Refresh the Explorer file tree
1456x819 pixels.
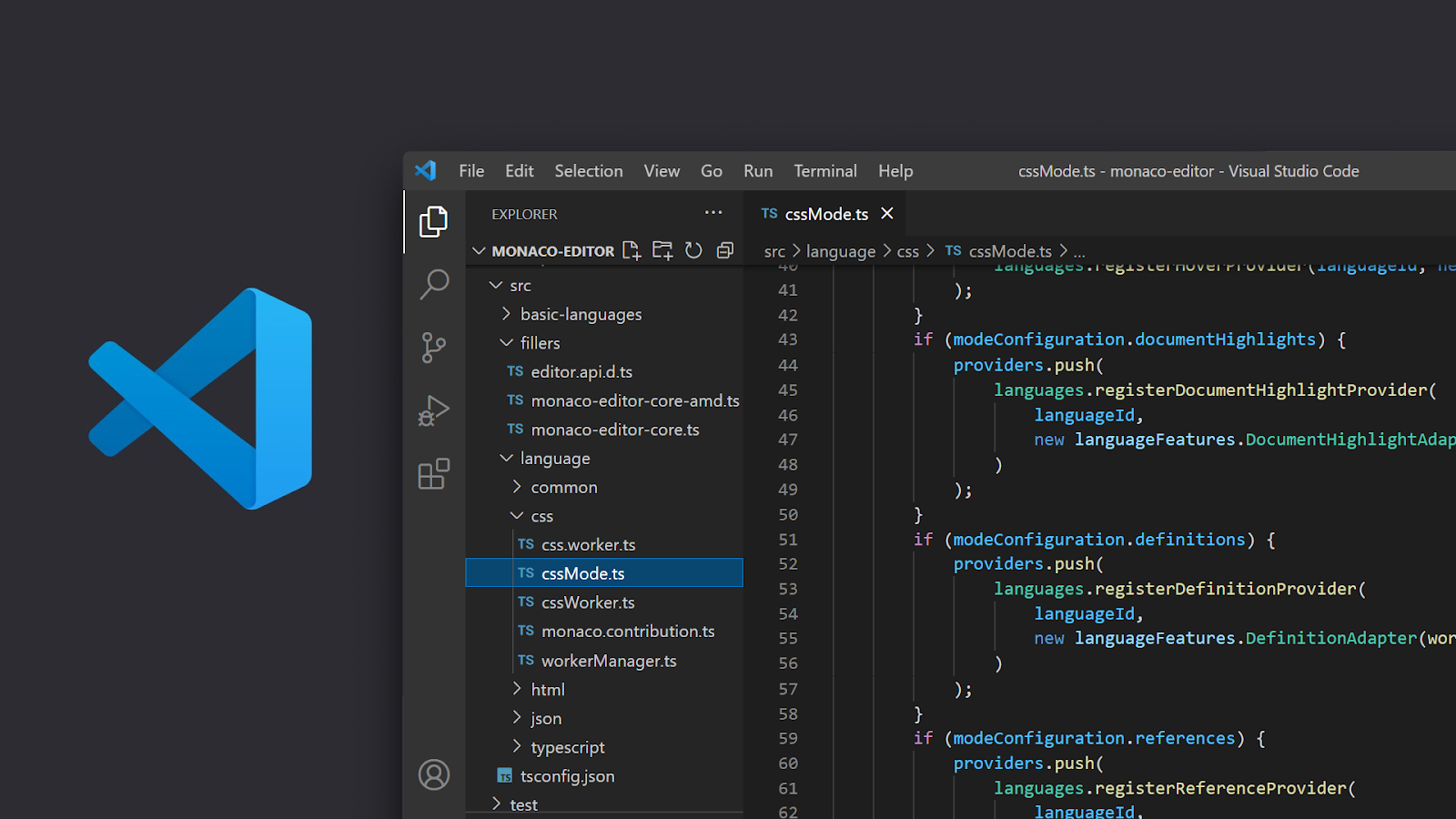pos(693,251)
